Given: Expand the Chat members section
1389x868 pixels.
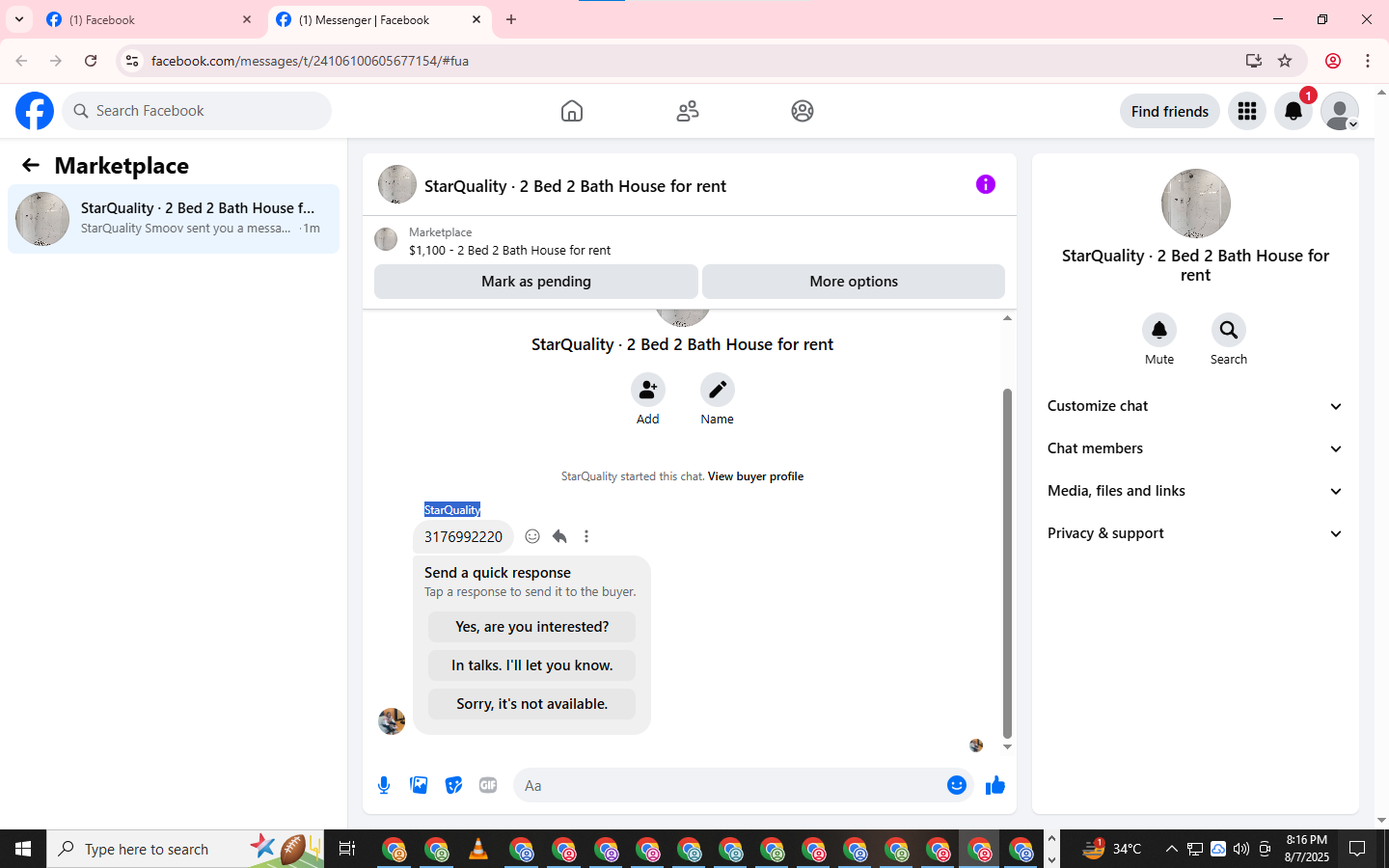Looking at the screenshot, I should (x=1196, y=448).
